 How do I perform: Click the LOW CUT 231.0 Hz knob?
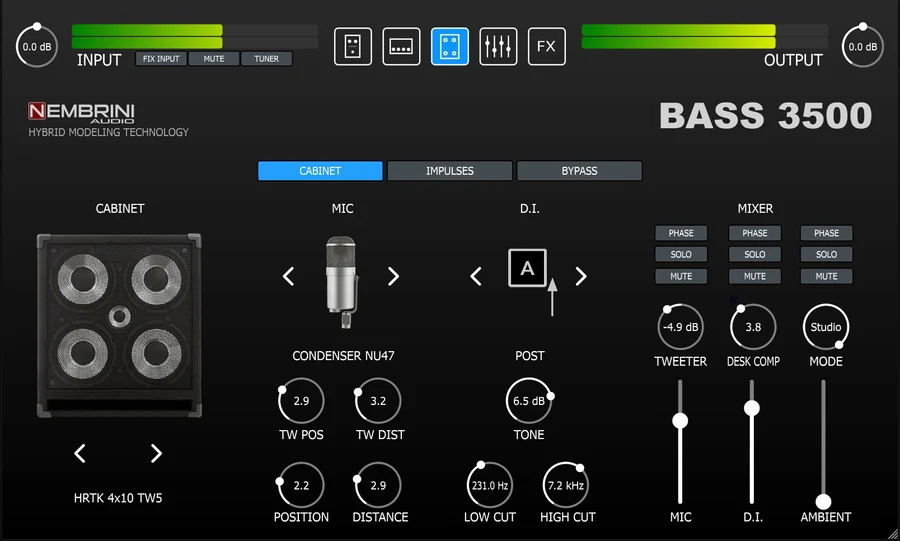click(x=490, y=485)
